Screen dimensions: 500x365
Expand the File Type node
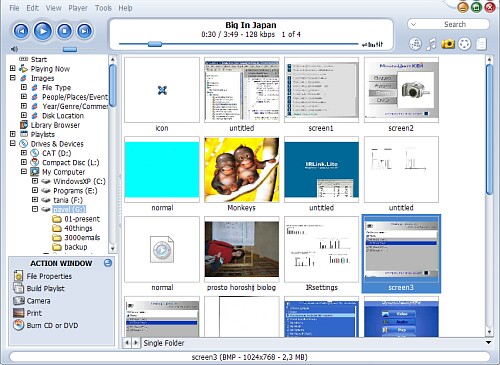click(x=24, y=87)
